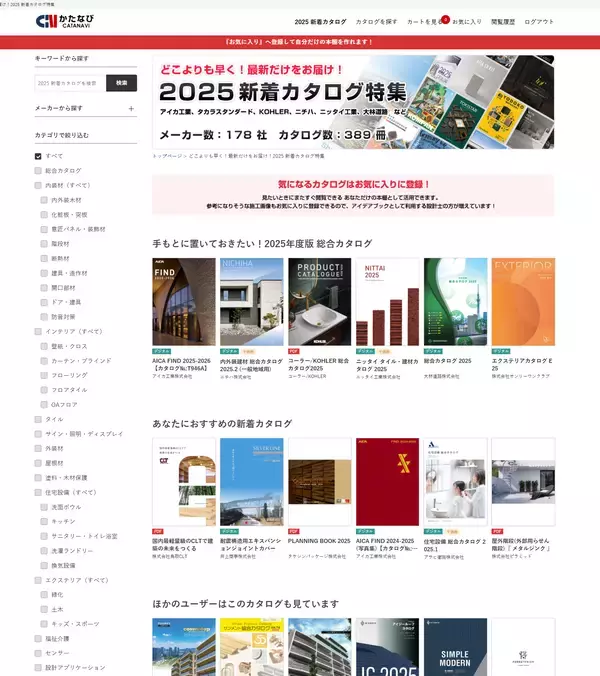Check the タイル category checkbox
600x676 pixels.
pos(38,419)
